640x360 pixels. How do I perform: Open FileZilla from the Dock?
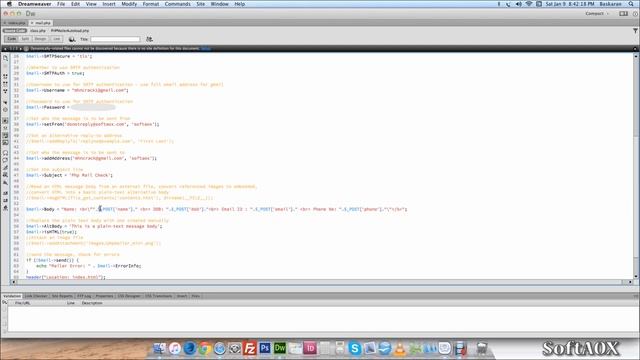pos(250,348)
